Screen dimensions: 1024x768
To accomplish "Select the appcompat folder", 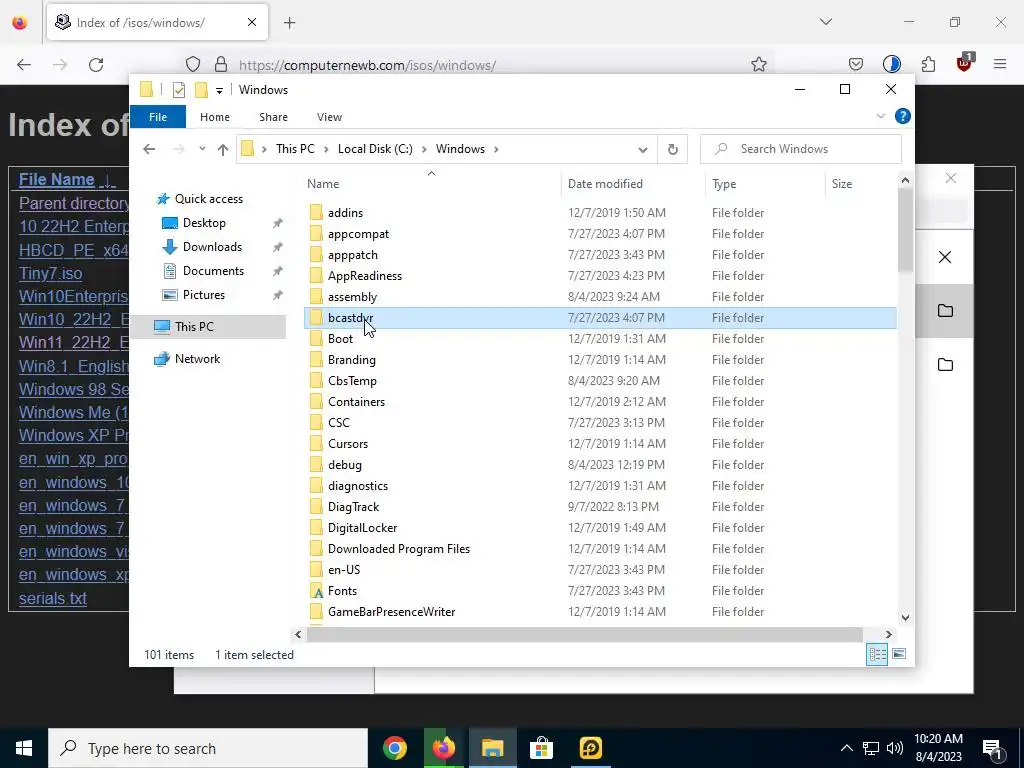I will click(x=359, y=234).
